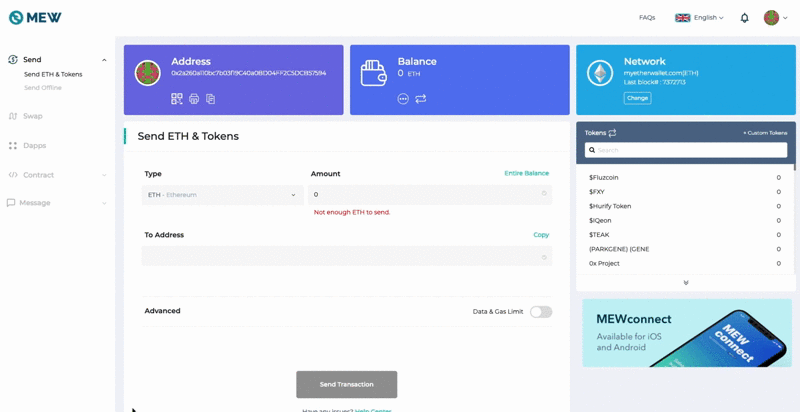
Task: Click the UK flag icon
Action: [683, 18]
